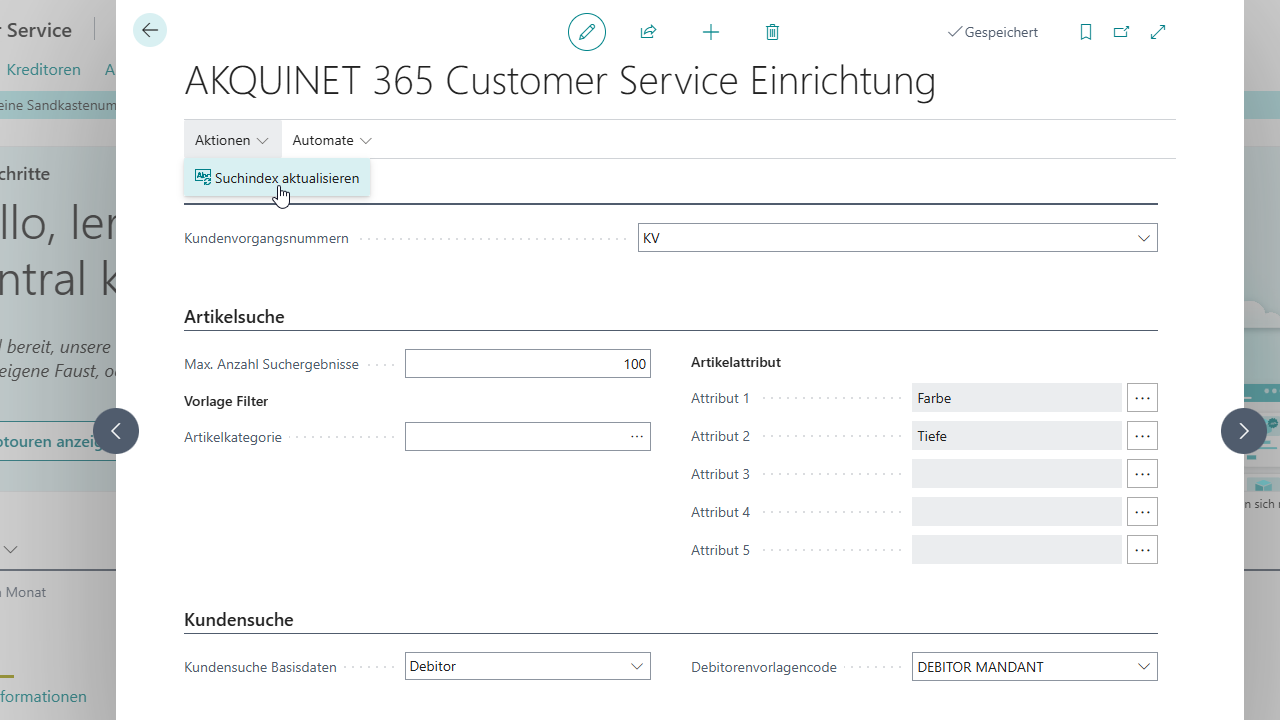Image resolution: width=1280 pixels, height=720 pixels.
Task: Click the empty Attribut 4 field
Action: (1017, 512)
